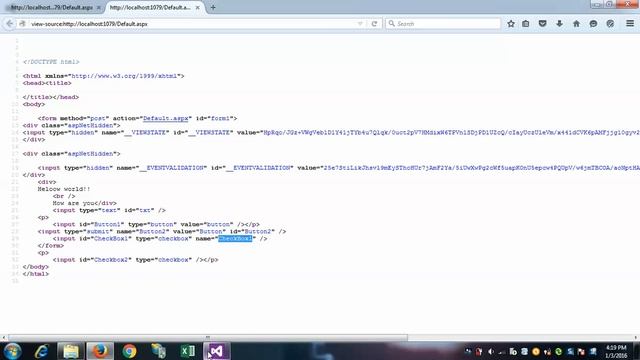This screenshot has height=360, width=640.
Task: Click the closing </form> tag line
Action: point(51,246)
